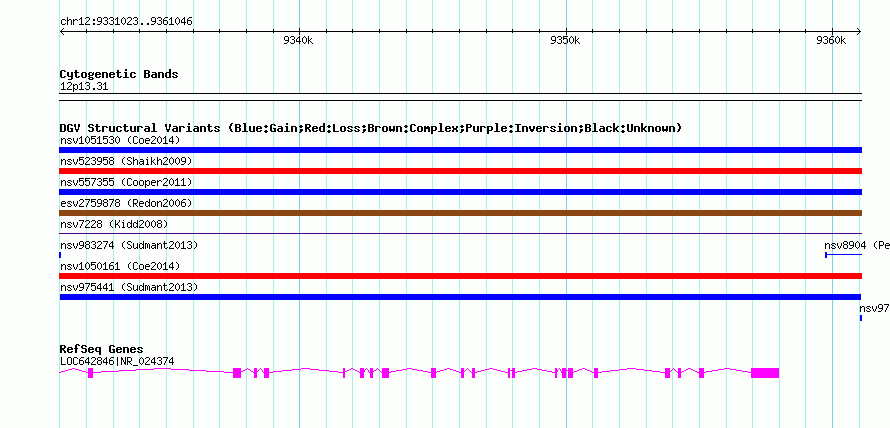The width and height of the screenshot is (890, 428).
Task: Click the blue nsv975441 variant bar
Action: click(460, 297)
